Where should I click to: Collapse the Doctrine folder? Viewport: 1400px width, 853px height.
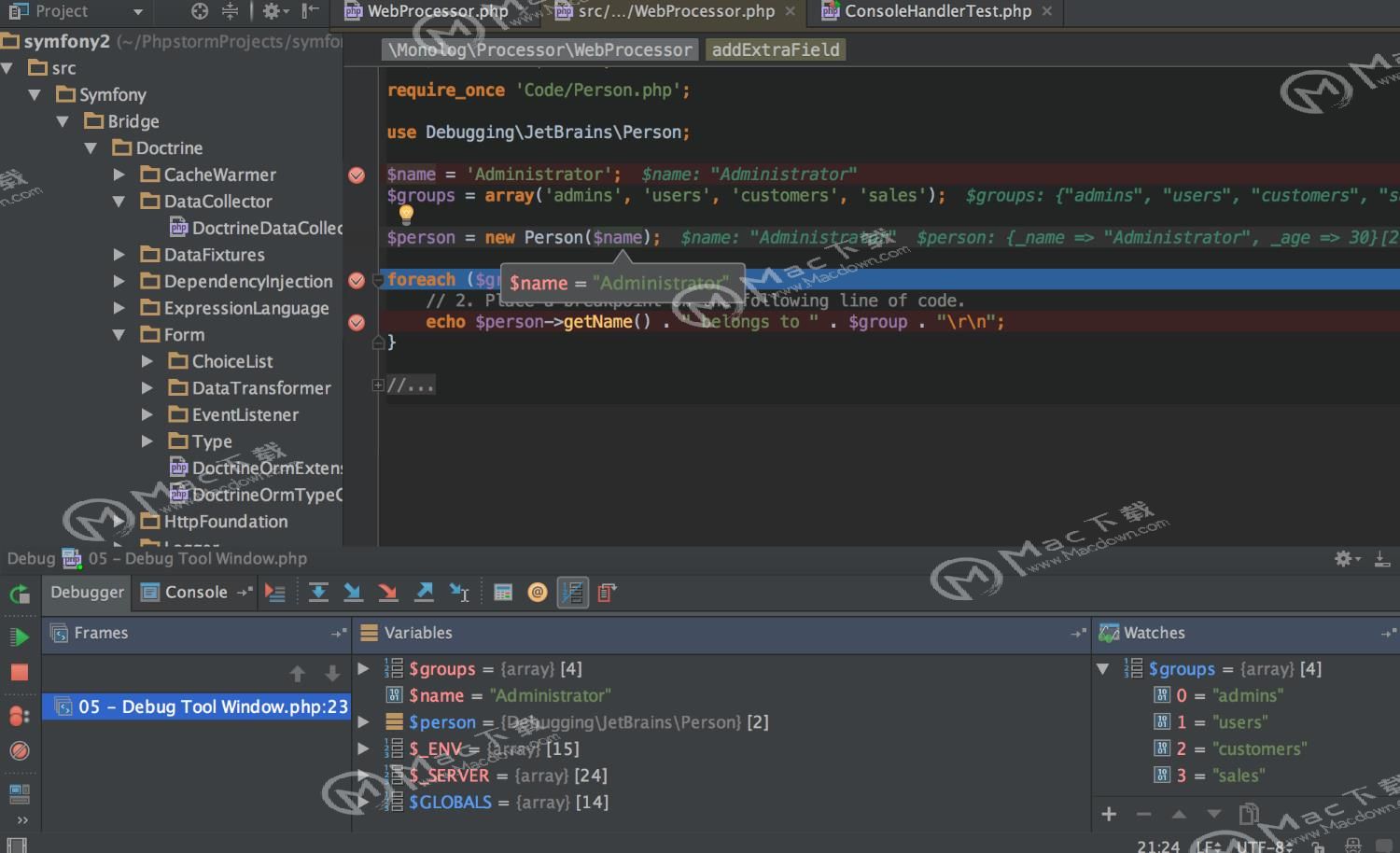tap(91, 148)
